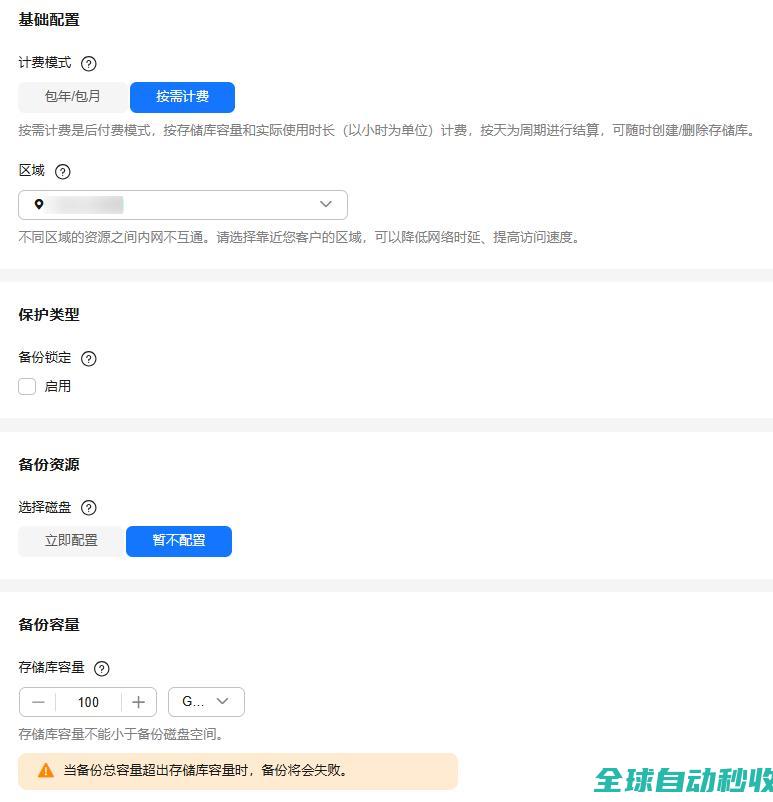The height and width of the screenshot is (802, 773).
Task: Choose the 立即配置 disk option
Action: [71, 541]
